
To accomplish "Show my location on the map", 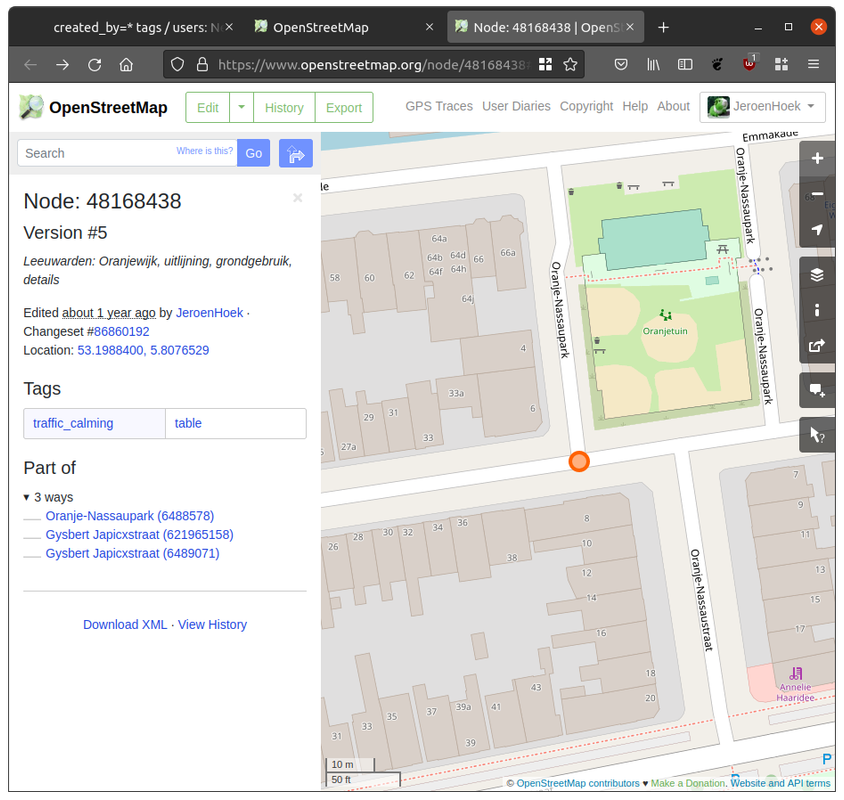I will tap(817, 230).
